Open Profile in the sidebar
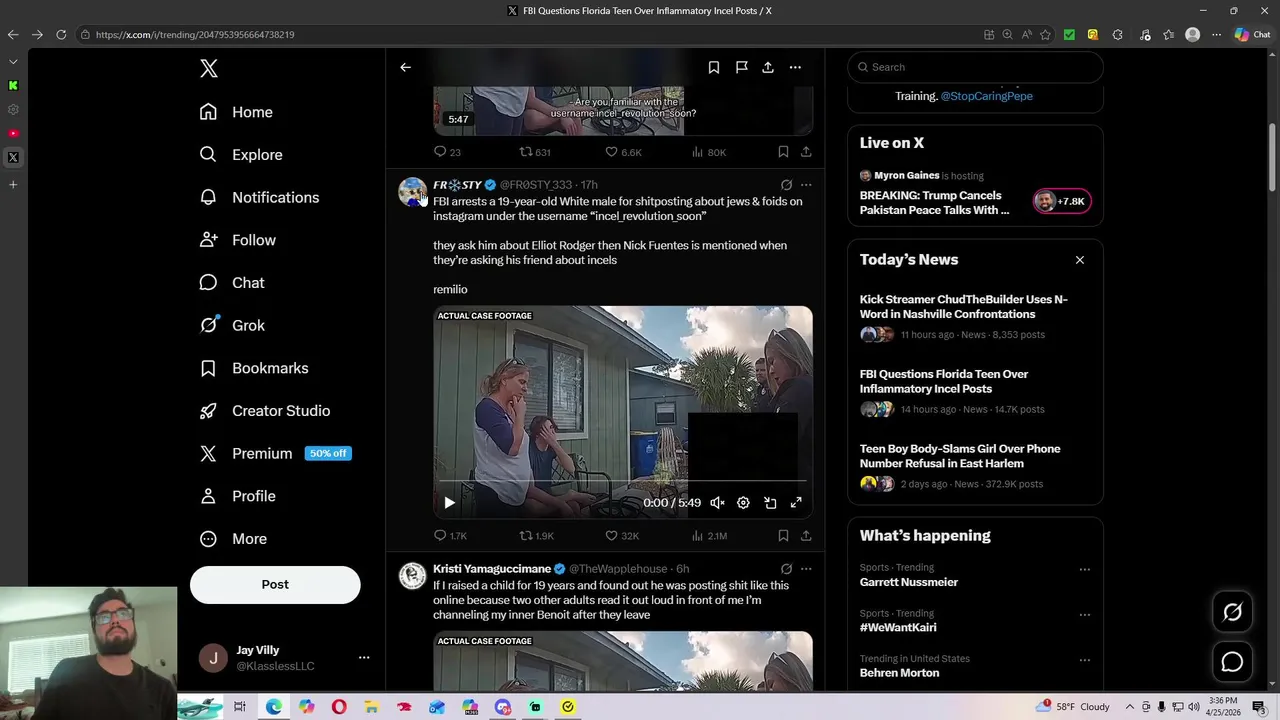1280x720 pixels. coord(238,496)
